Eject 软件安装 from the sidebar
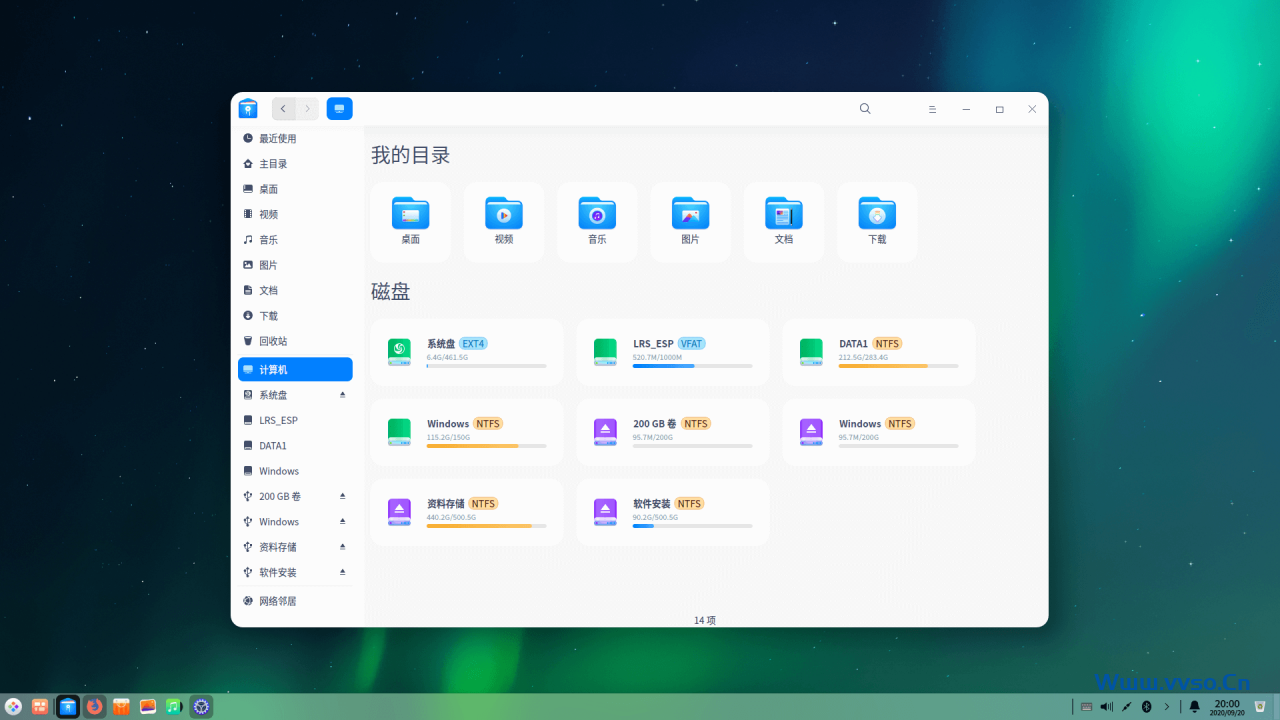Viewport: 1280px width, 720px height. pyautogui.click(x=342, y=572)
